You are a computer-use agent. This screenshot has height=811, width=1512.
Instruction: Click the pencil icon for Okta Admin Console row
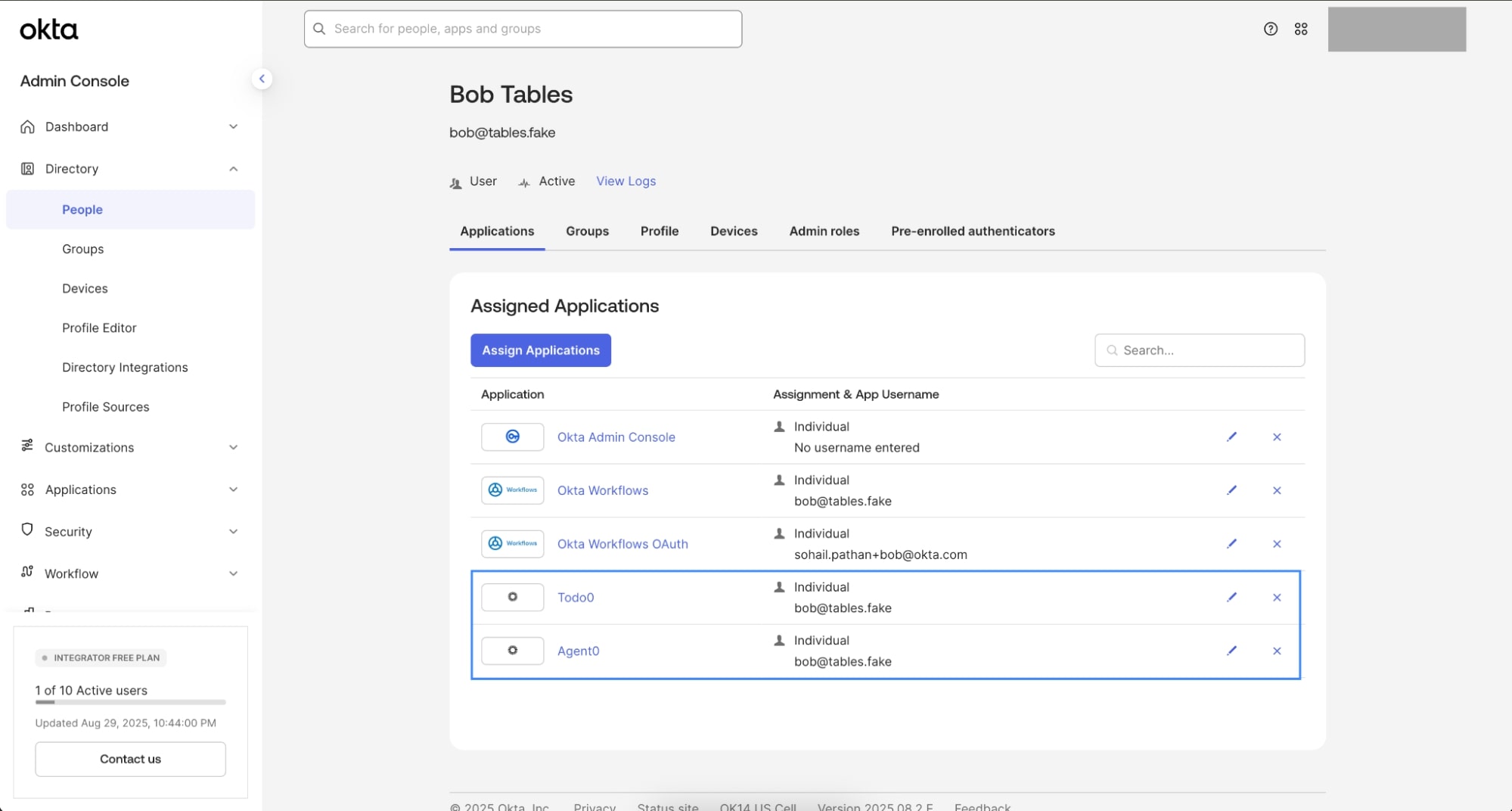(1232, 437)
